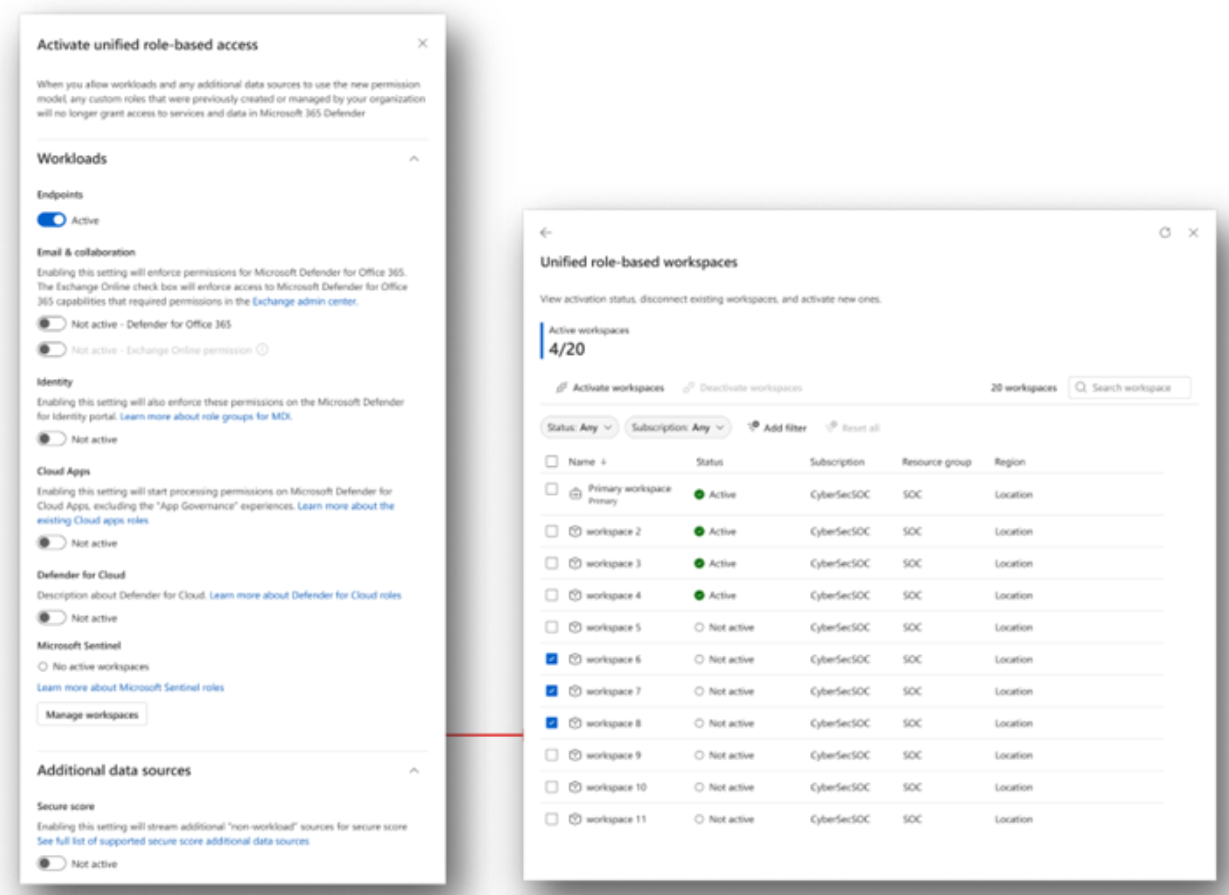
Task: Select the workspace 4 checkbox
Action: [x=552, y=596]
